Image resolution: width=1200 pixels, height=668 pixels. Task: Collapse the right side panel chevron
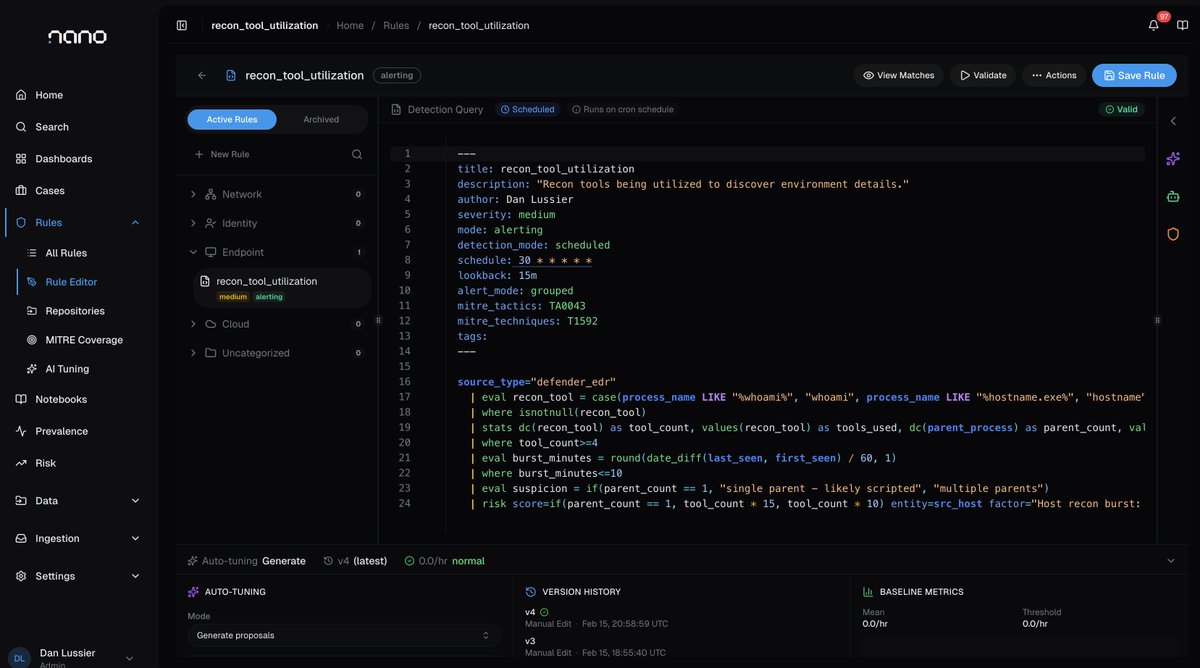pyautogui.click(x=1173, y=120)
